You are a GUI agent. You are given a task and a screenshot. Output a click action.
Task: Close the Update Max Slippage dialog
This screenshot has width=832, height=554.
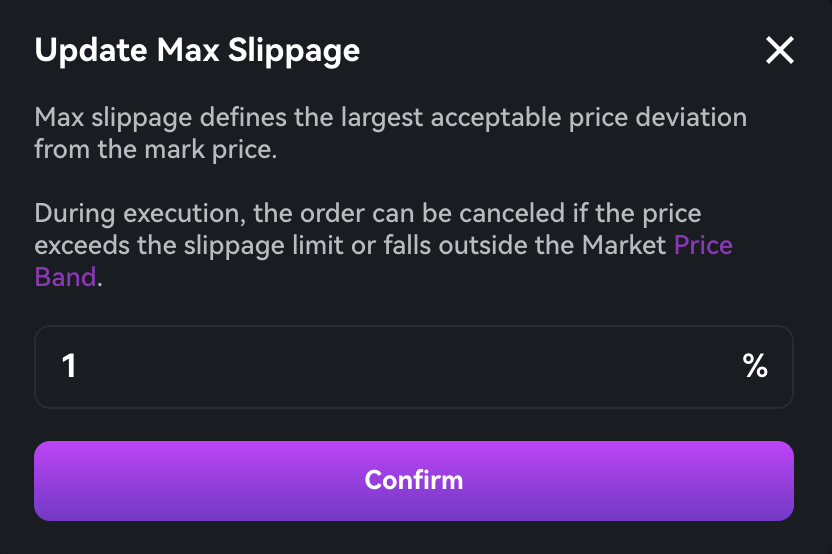coord(779,50)
